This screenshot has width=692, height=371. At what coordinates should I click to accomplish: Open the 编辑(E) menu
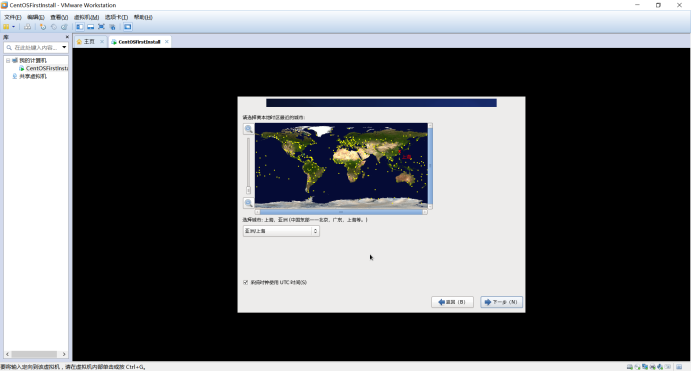(x=35, y=17)
